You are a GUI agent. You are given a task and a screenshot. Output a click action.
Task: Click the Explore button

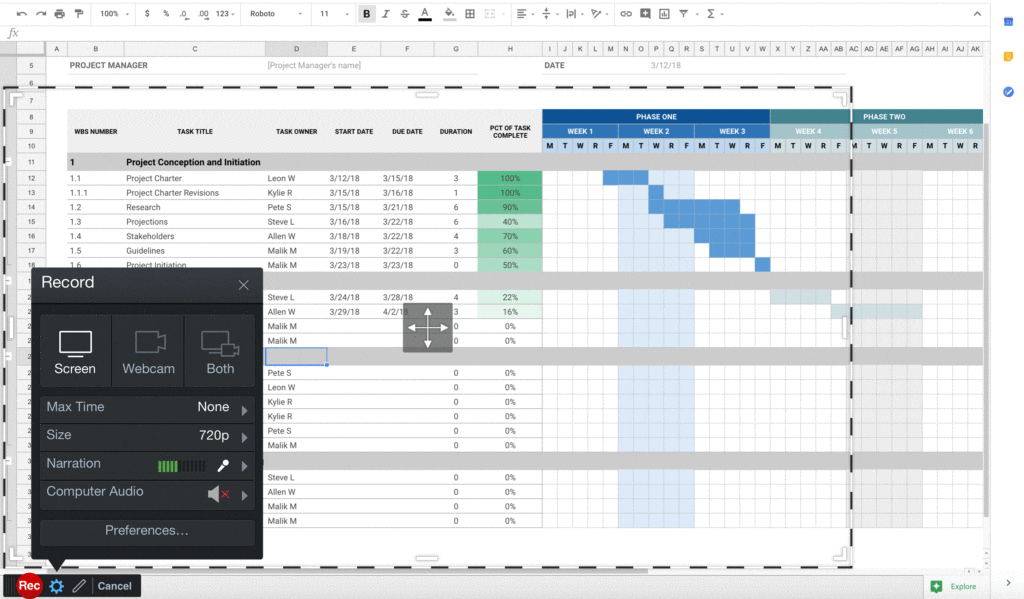954,586
